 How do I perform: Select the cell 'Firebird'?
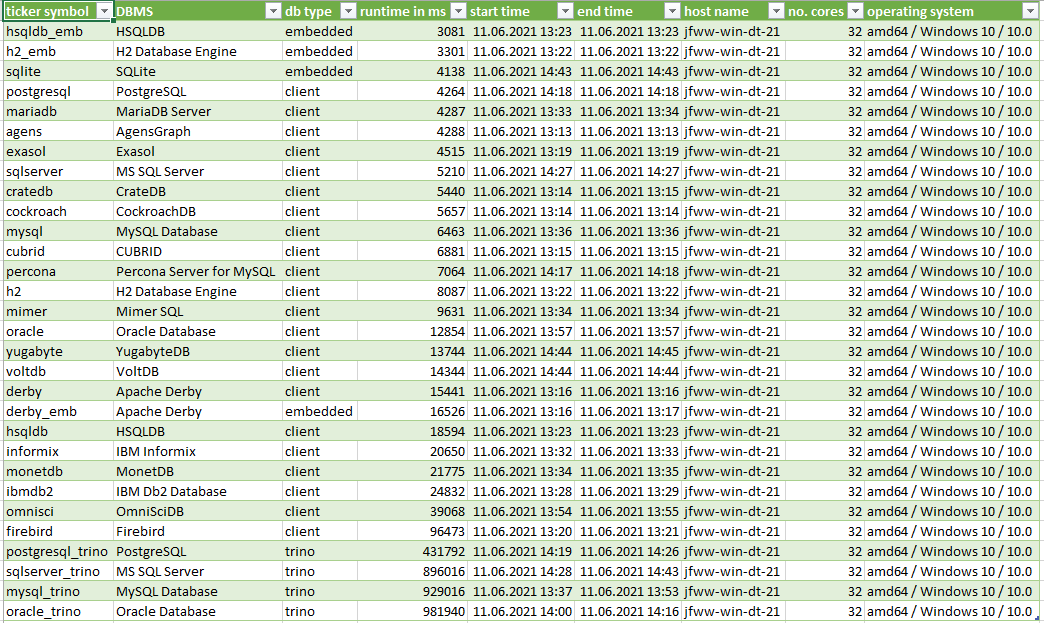[x=198, y=531]
